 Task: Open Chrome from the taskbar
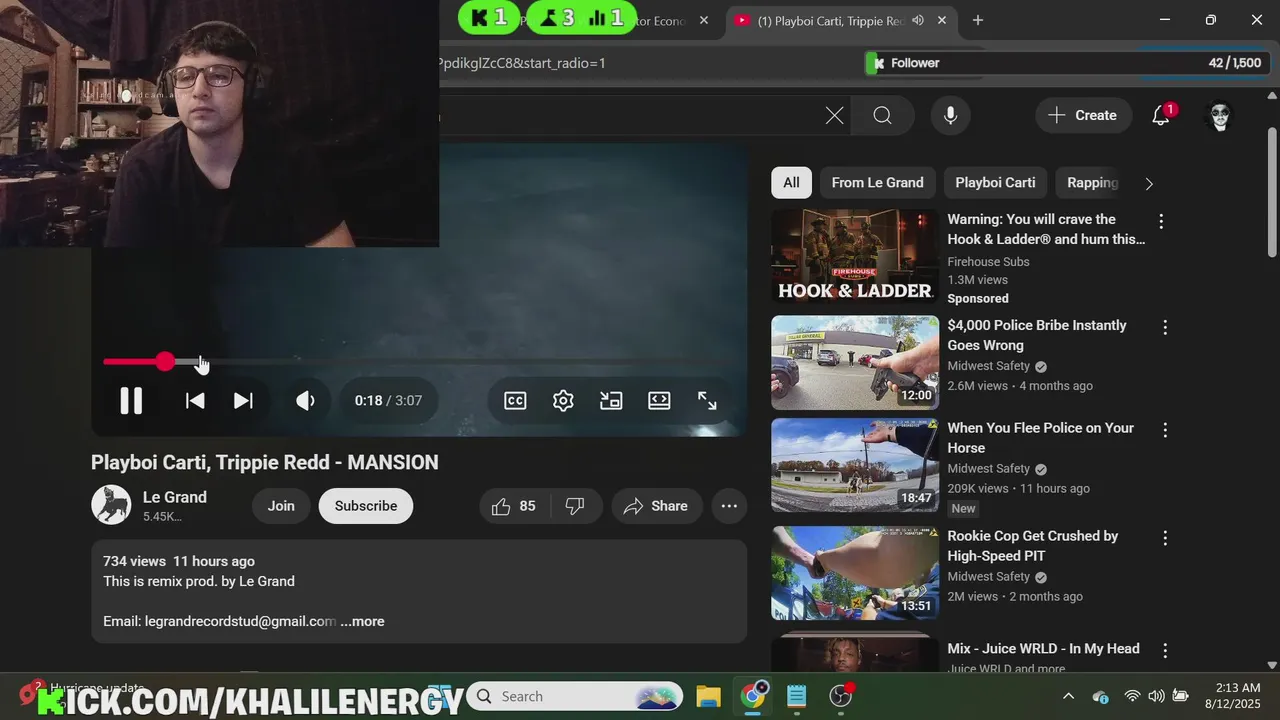(753, 696)
